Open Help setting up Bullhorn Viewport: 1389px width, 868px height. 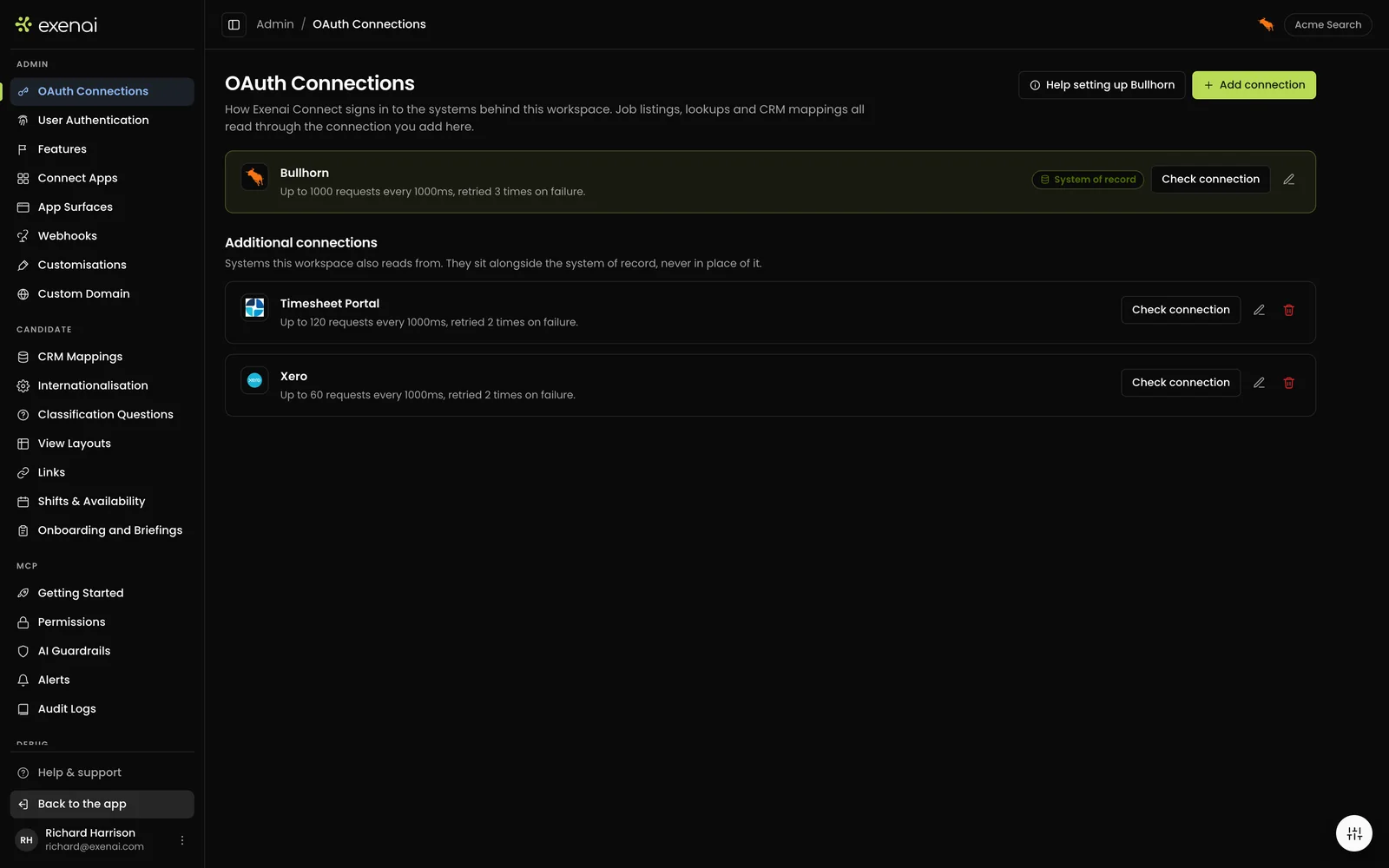[1102, 85]
